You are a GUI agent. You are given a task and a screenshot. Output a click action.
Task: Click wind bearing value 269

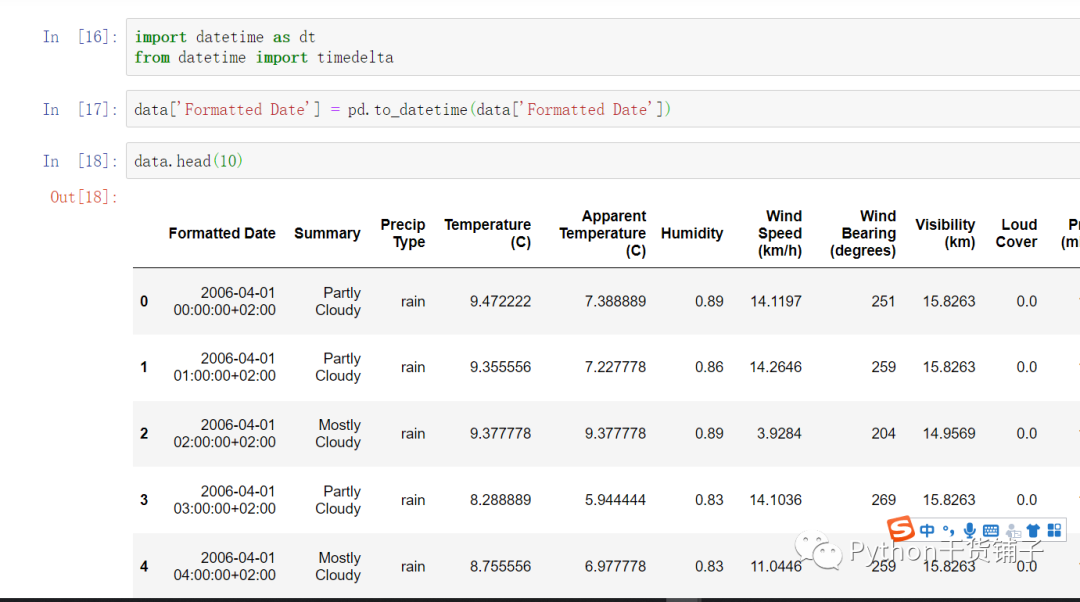(884, 499)
